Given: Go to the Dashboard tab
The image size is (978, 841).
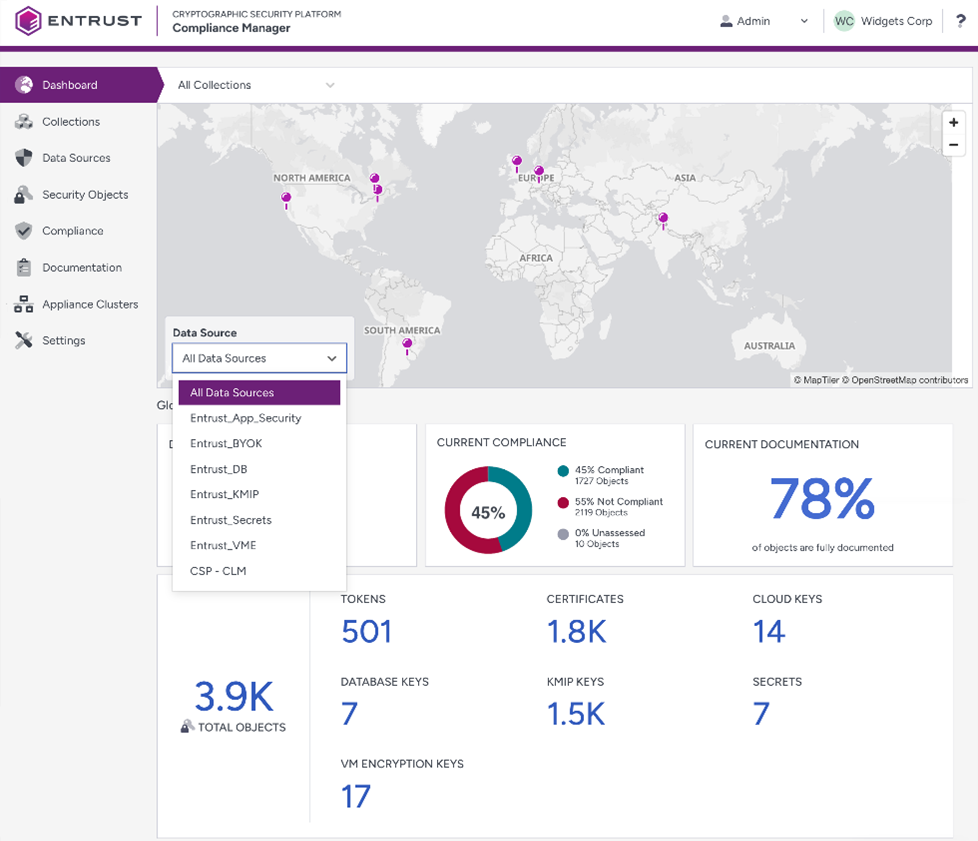Looking at the screenshot, I should point(70,85).
